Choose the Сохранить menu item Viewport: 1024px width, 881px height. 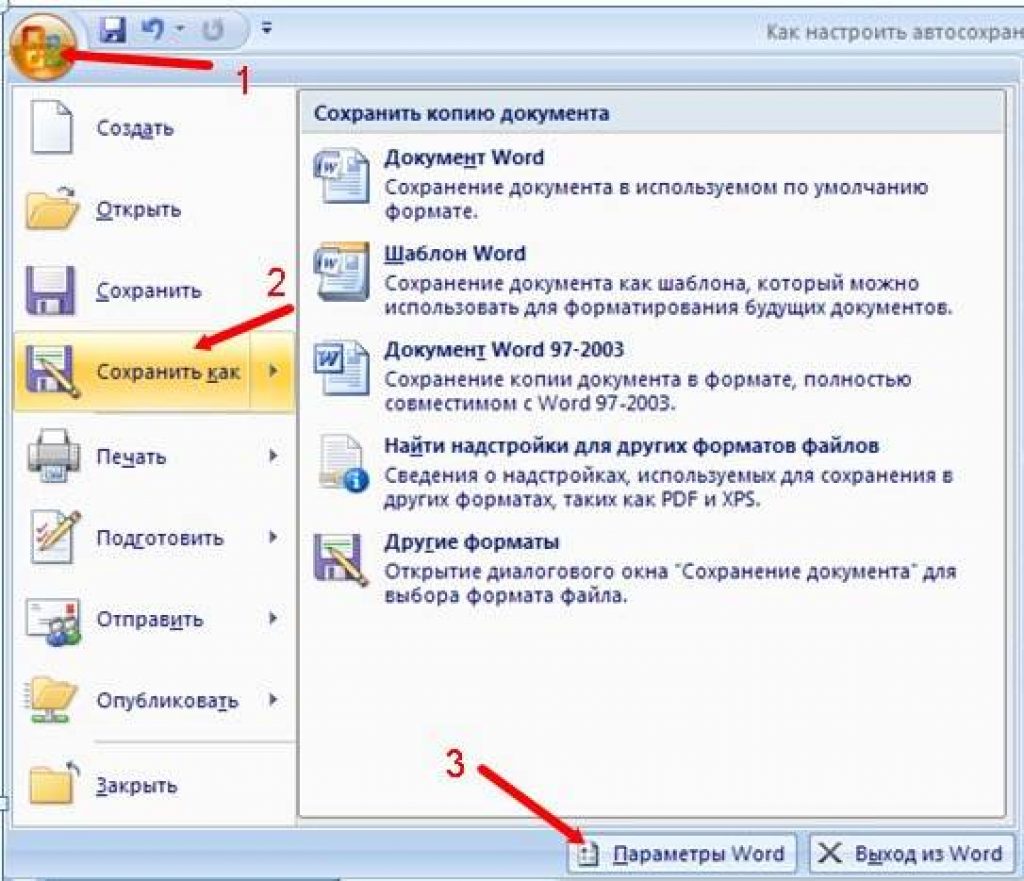coord(153,291)
